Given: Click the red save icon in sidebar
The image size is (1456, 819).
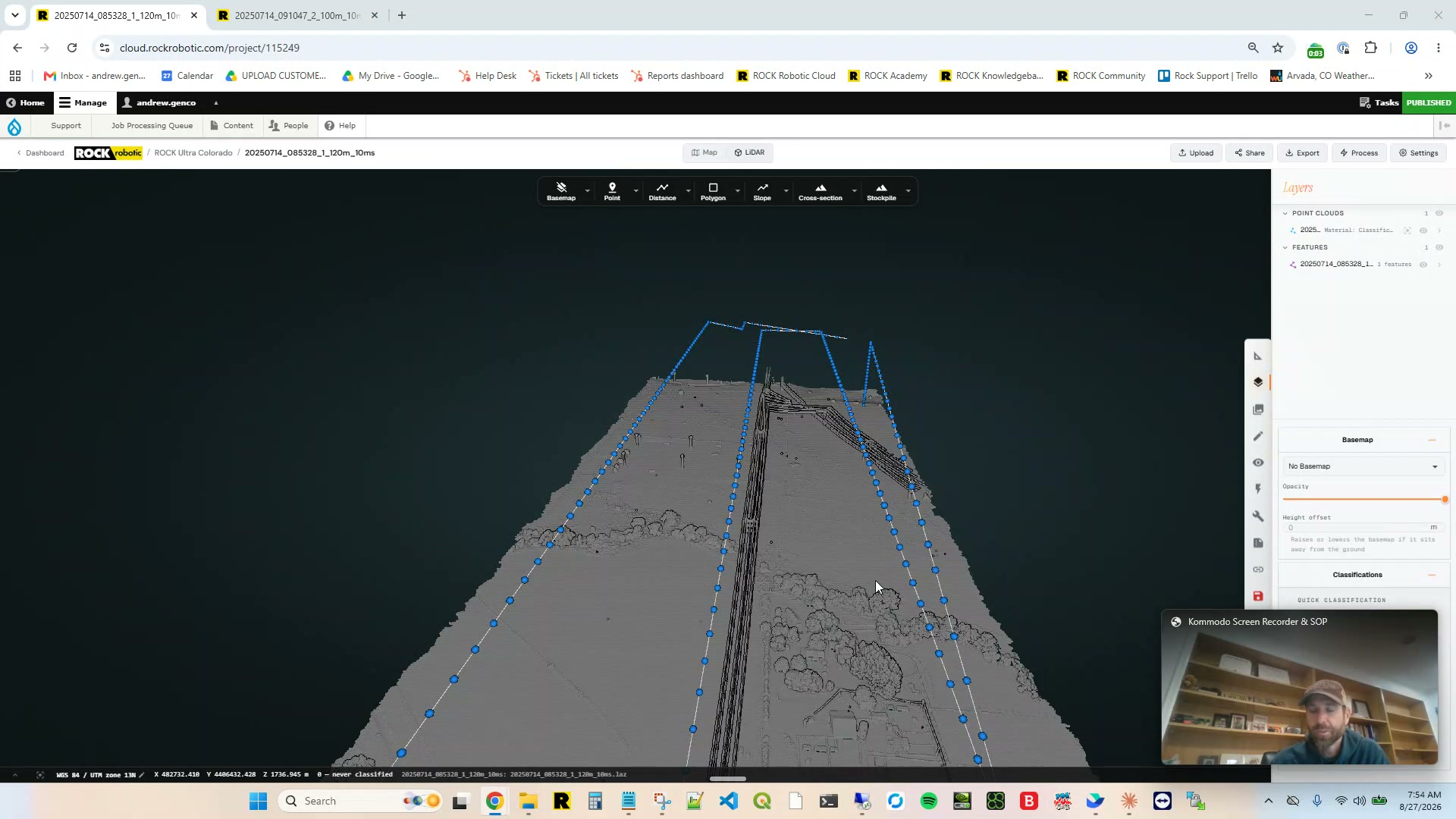Looking at the screenshot, I should (x=1258, y=596).
